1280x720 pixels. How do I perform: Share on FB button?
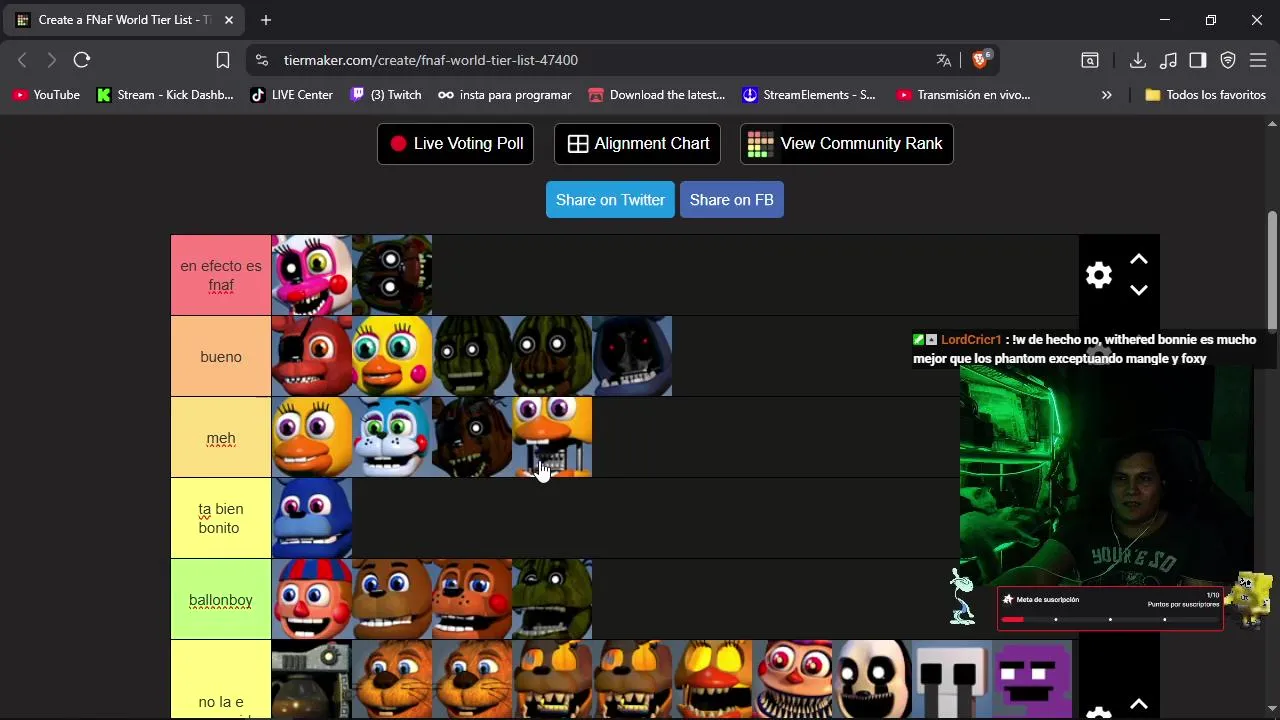[x=732, y=200]
